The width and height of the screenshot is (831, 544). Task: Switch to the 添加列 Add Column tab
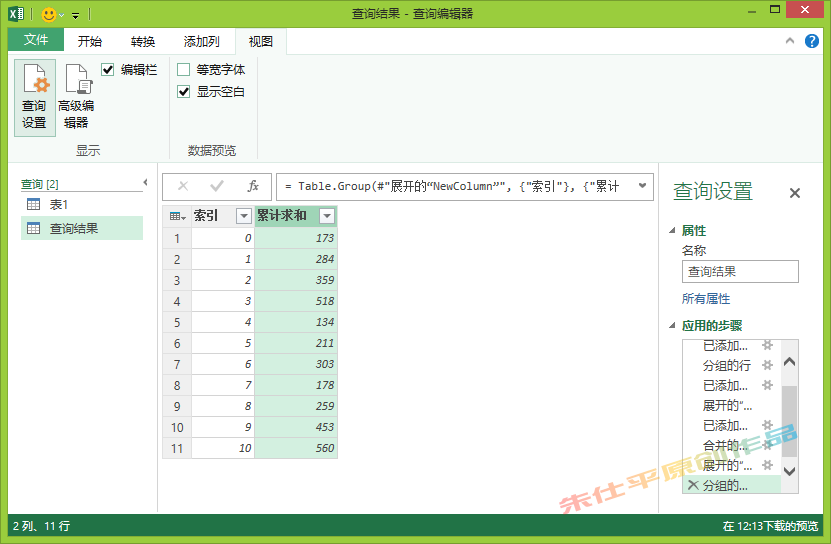click(x=201, y=41)
